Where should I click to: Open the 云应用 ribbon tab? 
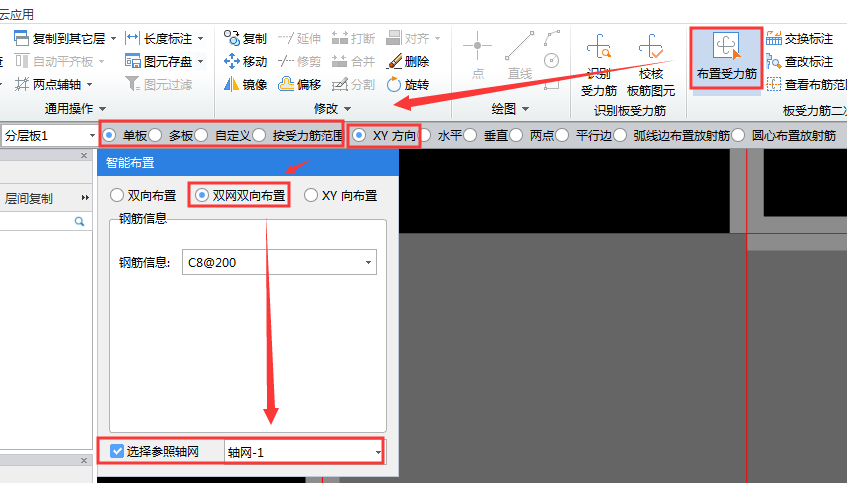pyautogui.click(x=17, y=14)
